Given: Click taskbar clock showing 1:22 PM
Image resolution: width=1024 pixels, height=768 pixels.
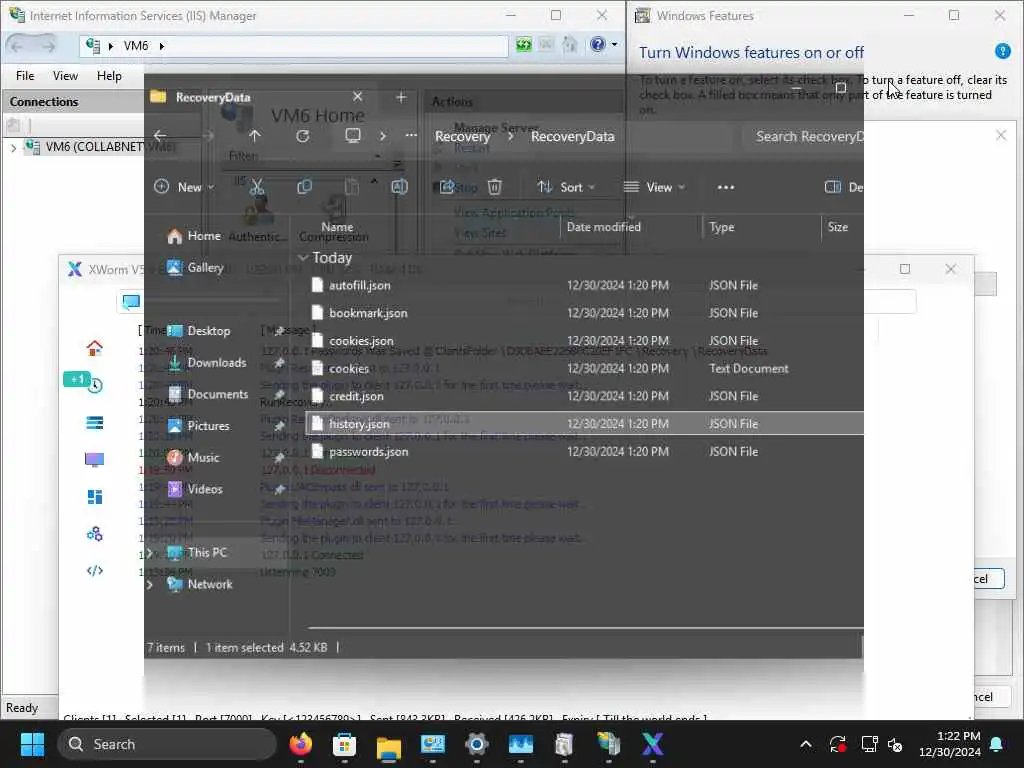Looking at the screenshot, I should pyautogui.click(x=950, y=744).
